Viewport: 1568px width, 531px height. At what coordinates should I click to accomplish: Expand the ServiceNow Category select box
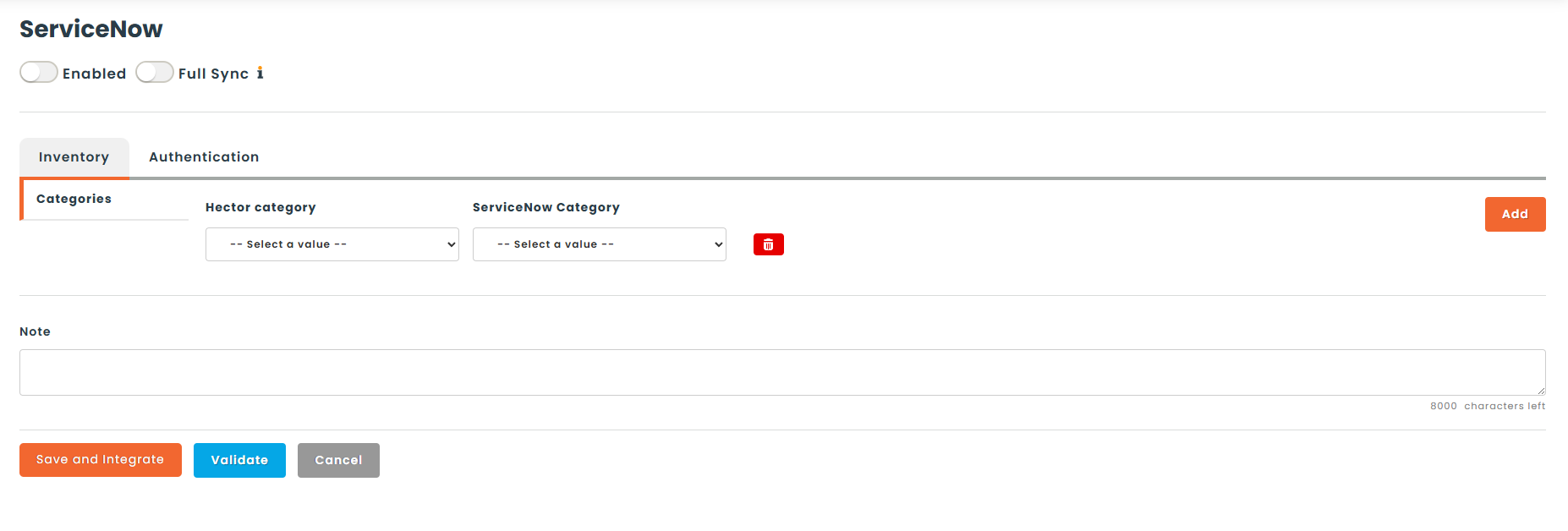coord(599,244)
